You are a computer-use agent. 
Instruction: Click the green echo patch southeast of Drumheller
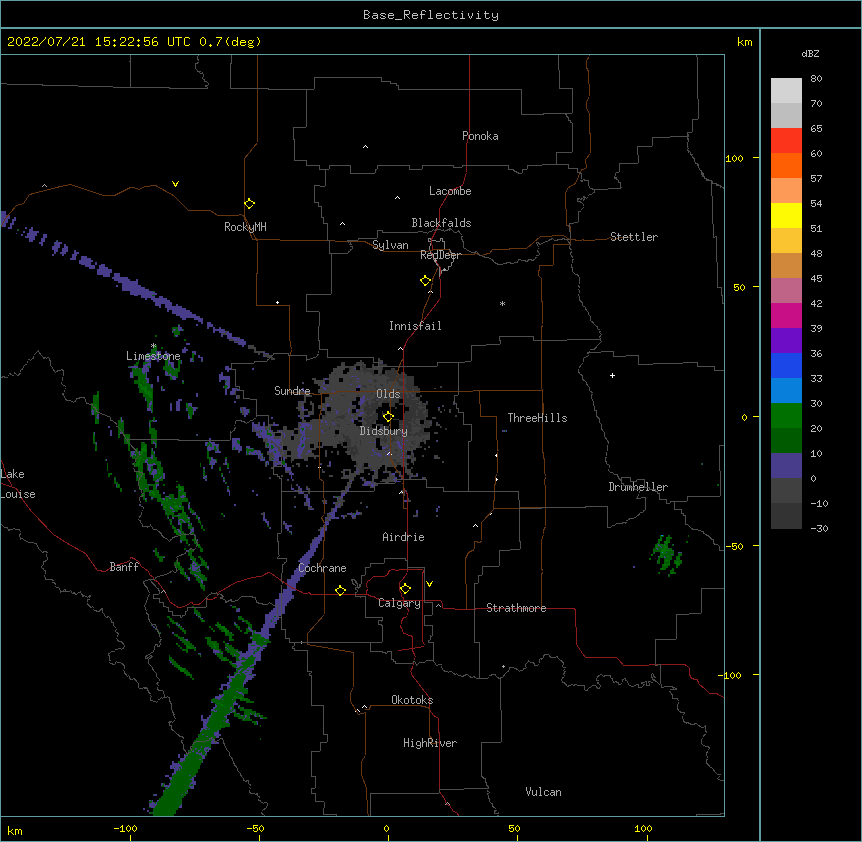coord(666,554)
